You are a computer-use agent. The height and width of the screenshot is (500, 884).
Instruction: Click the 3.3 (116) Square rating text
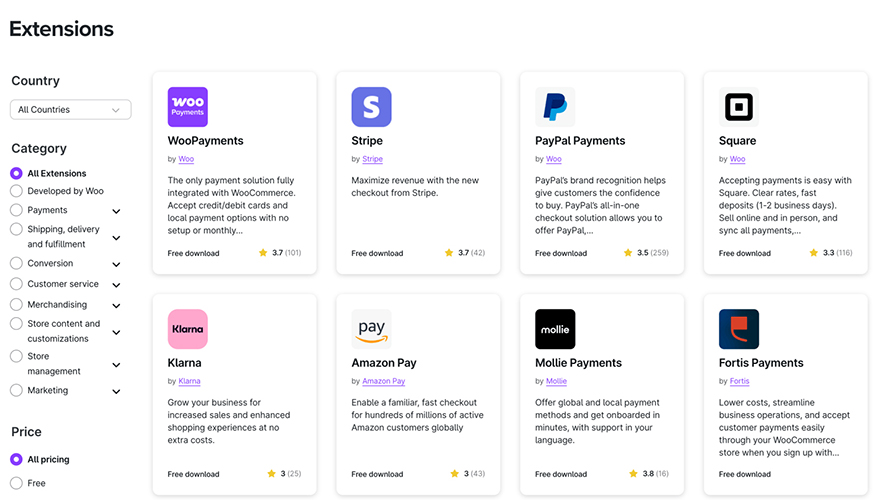[x=838, y=253]
